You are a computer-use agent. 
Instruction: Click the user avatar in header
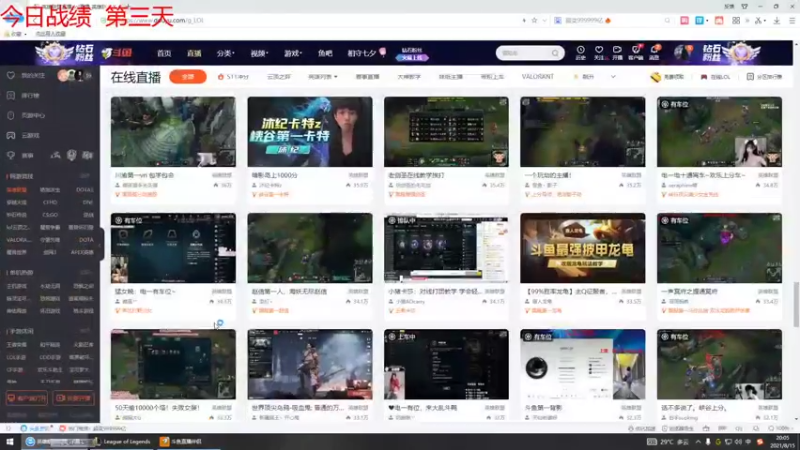click(683, 53)
